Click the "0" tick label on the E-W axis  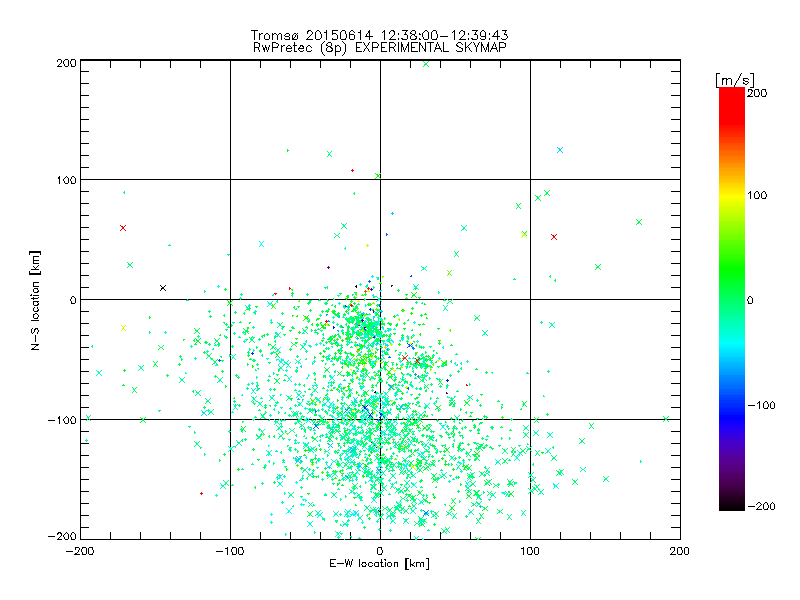tap(380, 551)
